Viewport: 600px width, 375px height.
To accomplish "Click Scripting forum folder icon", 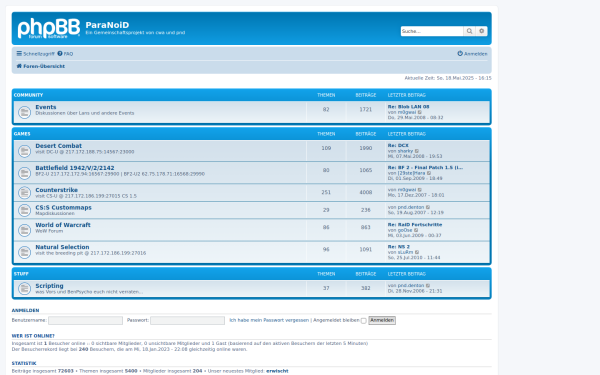I will pos(24,289).
